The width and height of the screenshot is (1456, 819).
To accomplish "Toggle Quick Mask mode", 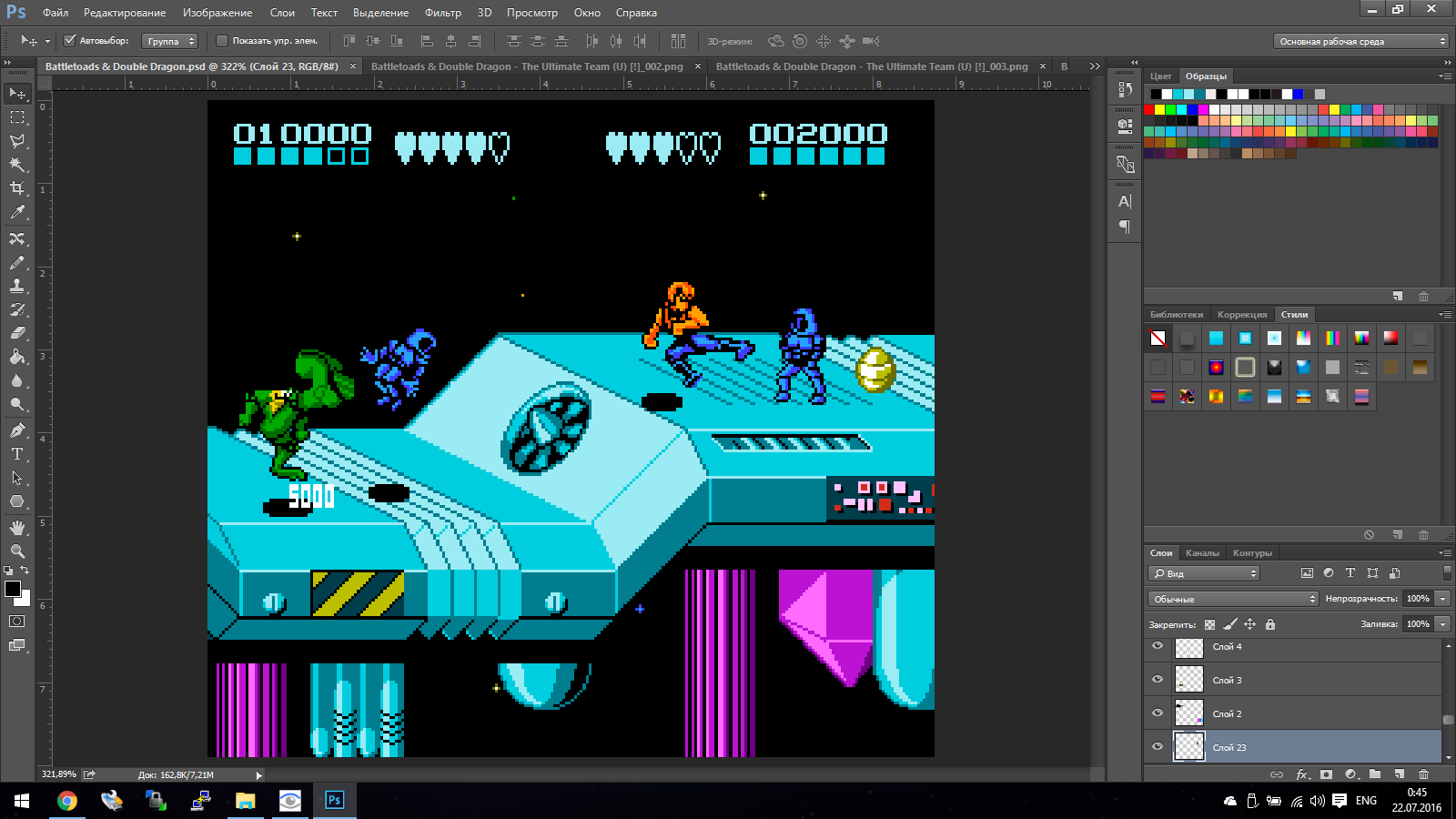I will (x=17, y=622).
